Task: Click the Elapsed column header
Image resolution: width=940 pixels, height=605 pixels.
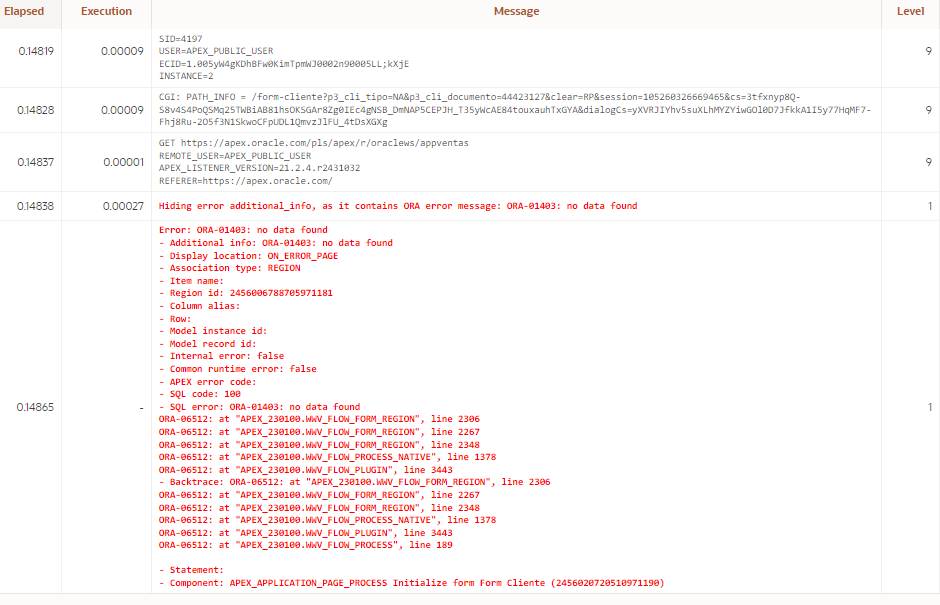Action: tap(24, 11)
